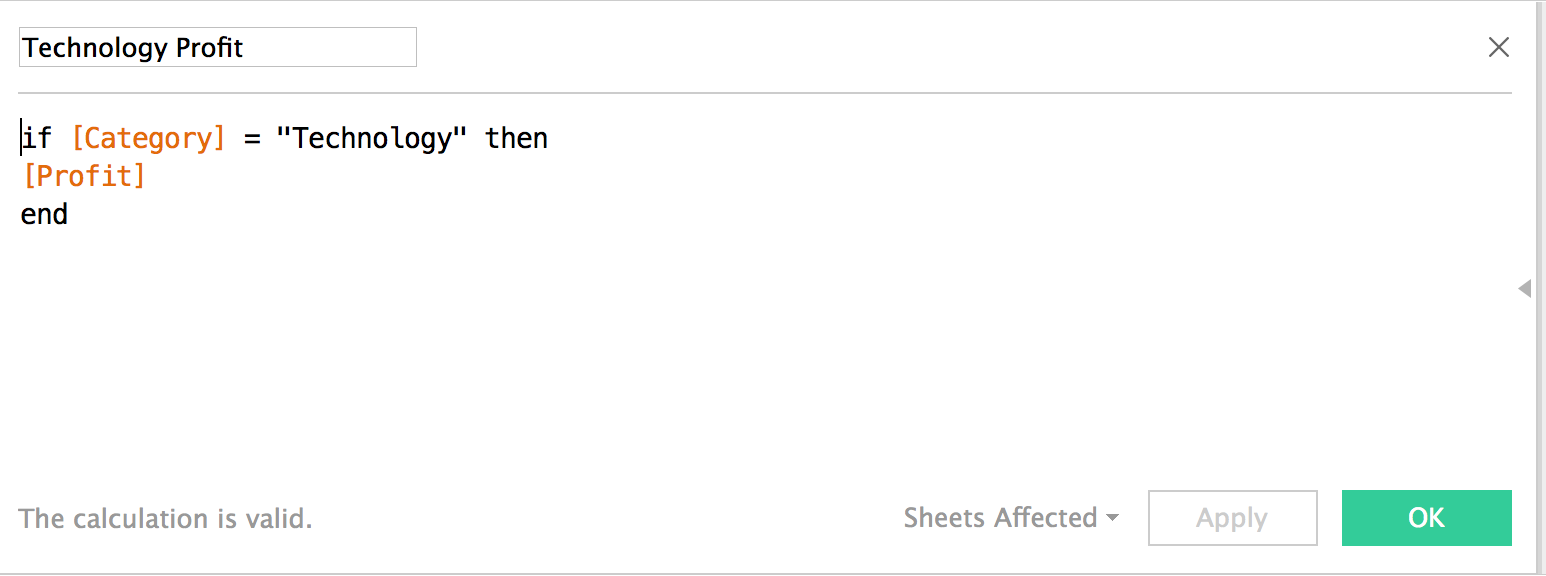Confirm the calculation with OK
The height and width of the screenshot is (576, 1546).
pos(1426,518)
